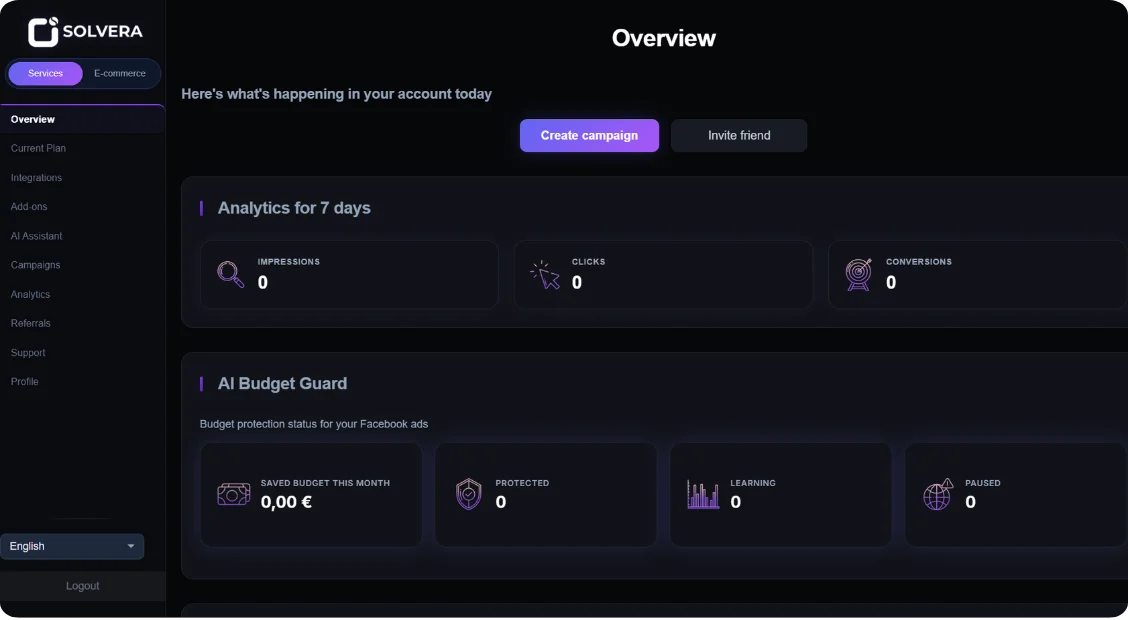This screenshot has height=620, width=1128.
Task: Click the Solvera logo icon
Action: click(x=44, y=32)
